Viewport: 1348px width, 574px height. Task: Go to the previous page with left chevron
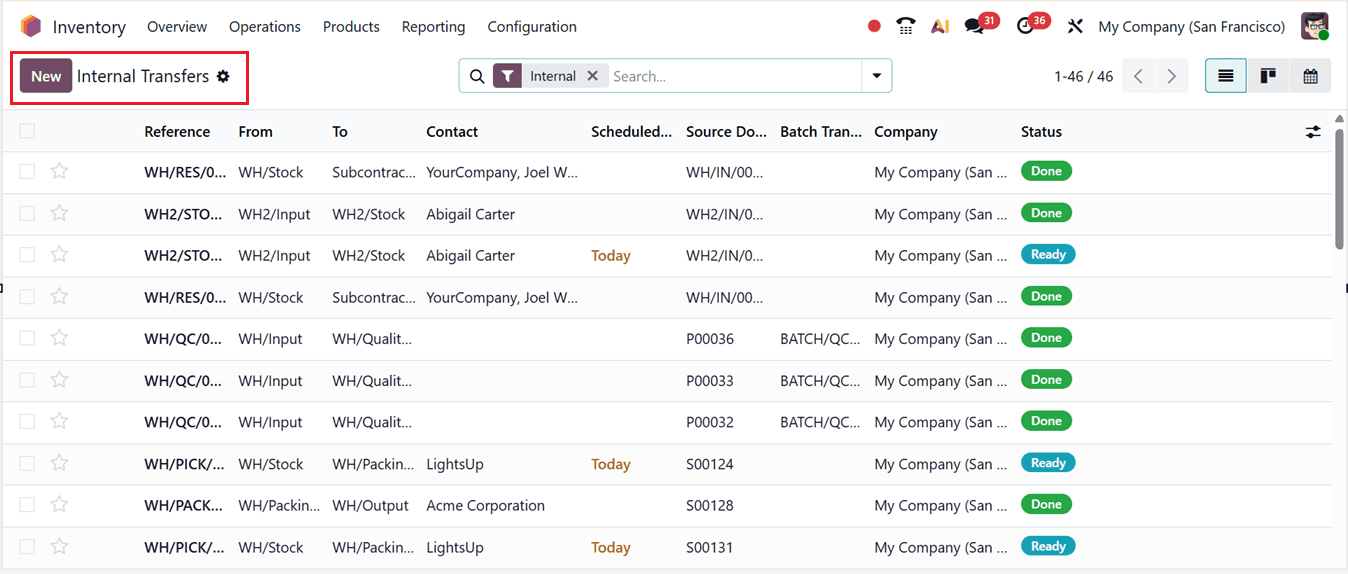(1138, 76)
